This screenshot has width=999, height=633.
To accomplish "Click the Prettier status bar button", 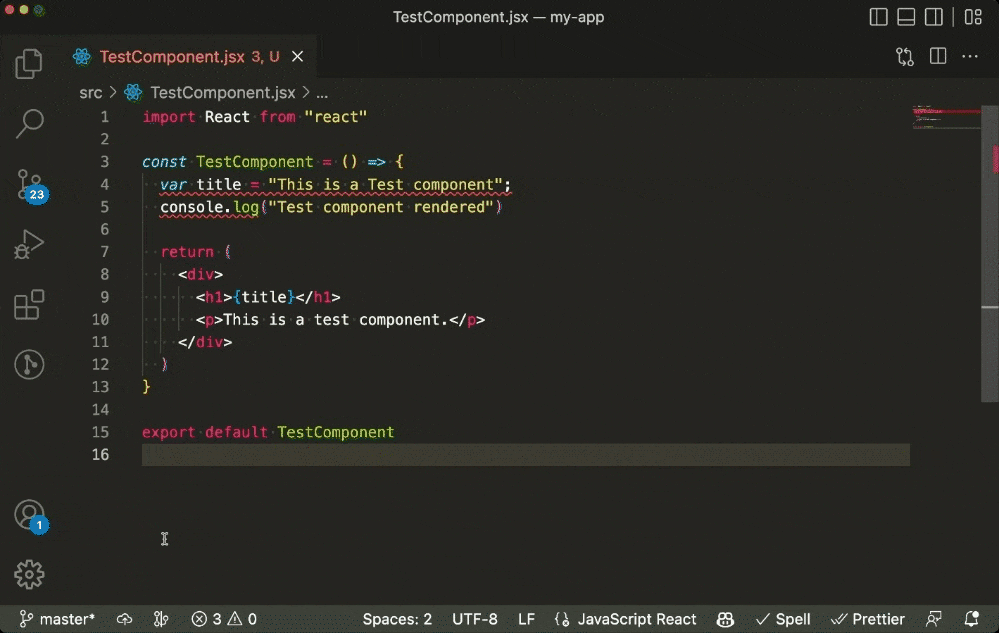I will coord(868,619).
